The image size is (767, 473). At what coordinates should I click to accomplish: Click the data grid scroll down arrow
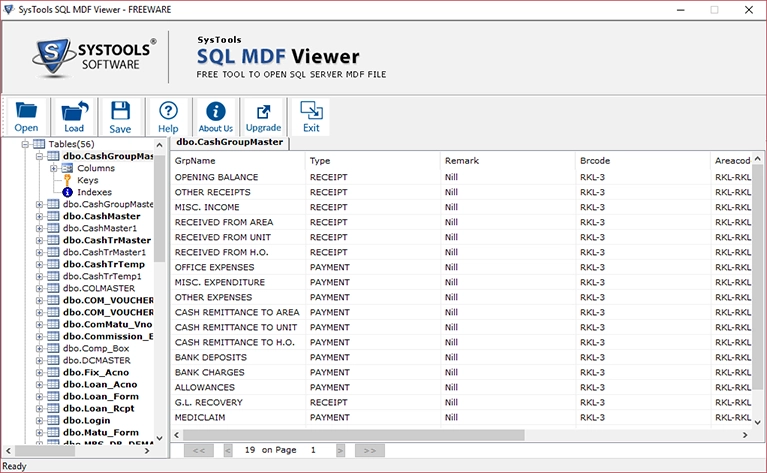(x=757, y=422)
